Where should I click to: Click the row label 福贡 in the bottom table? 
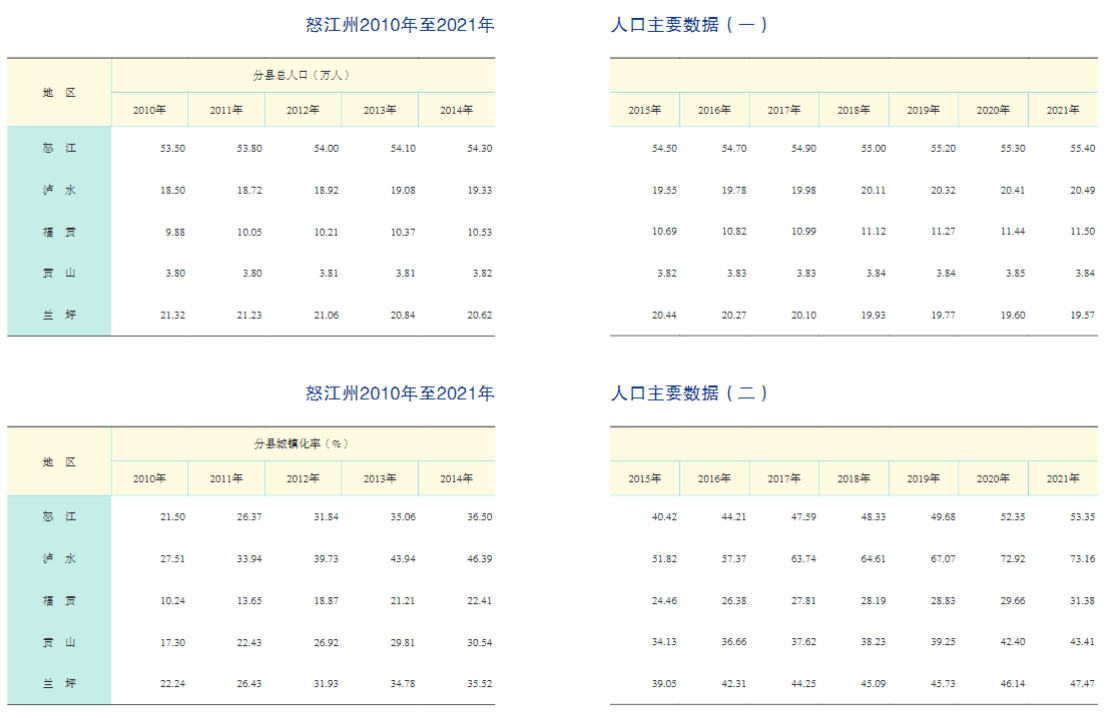(59, 599)
